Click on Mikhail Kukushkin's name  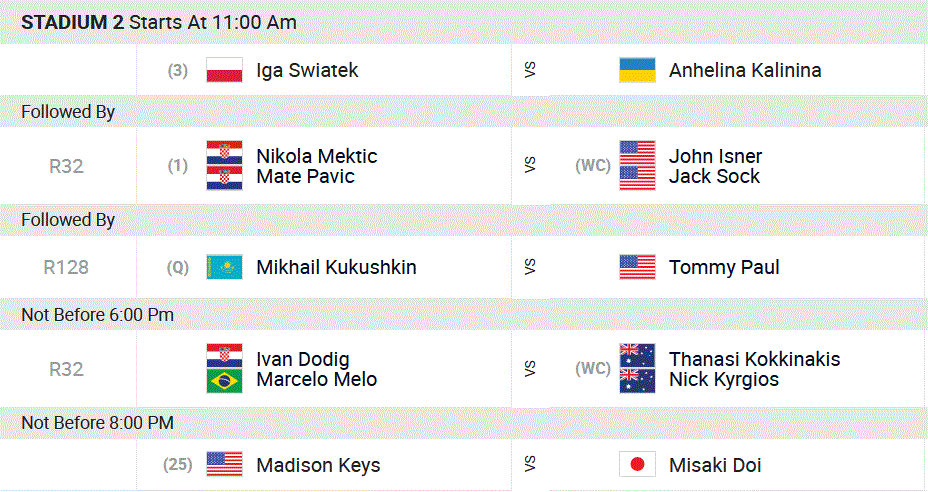pos(336,267)
